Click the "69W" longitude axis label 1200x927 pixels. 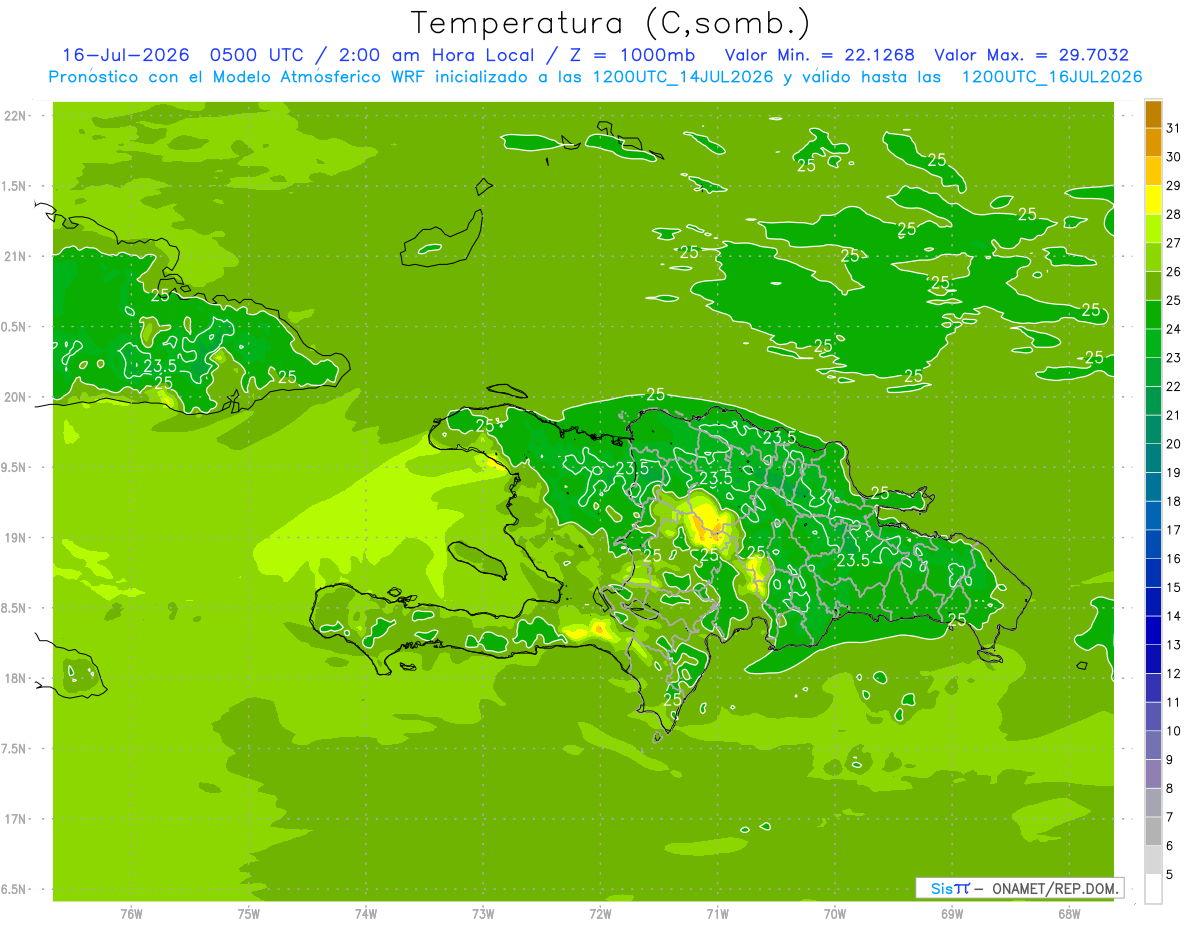tap(952, 914)
